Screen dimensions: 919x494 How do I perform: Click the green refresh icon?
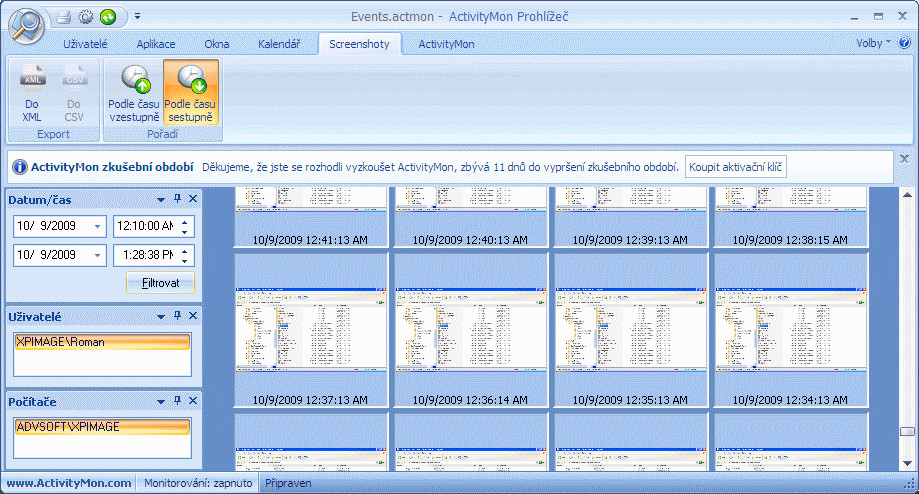(108, 17)
